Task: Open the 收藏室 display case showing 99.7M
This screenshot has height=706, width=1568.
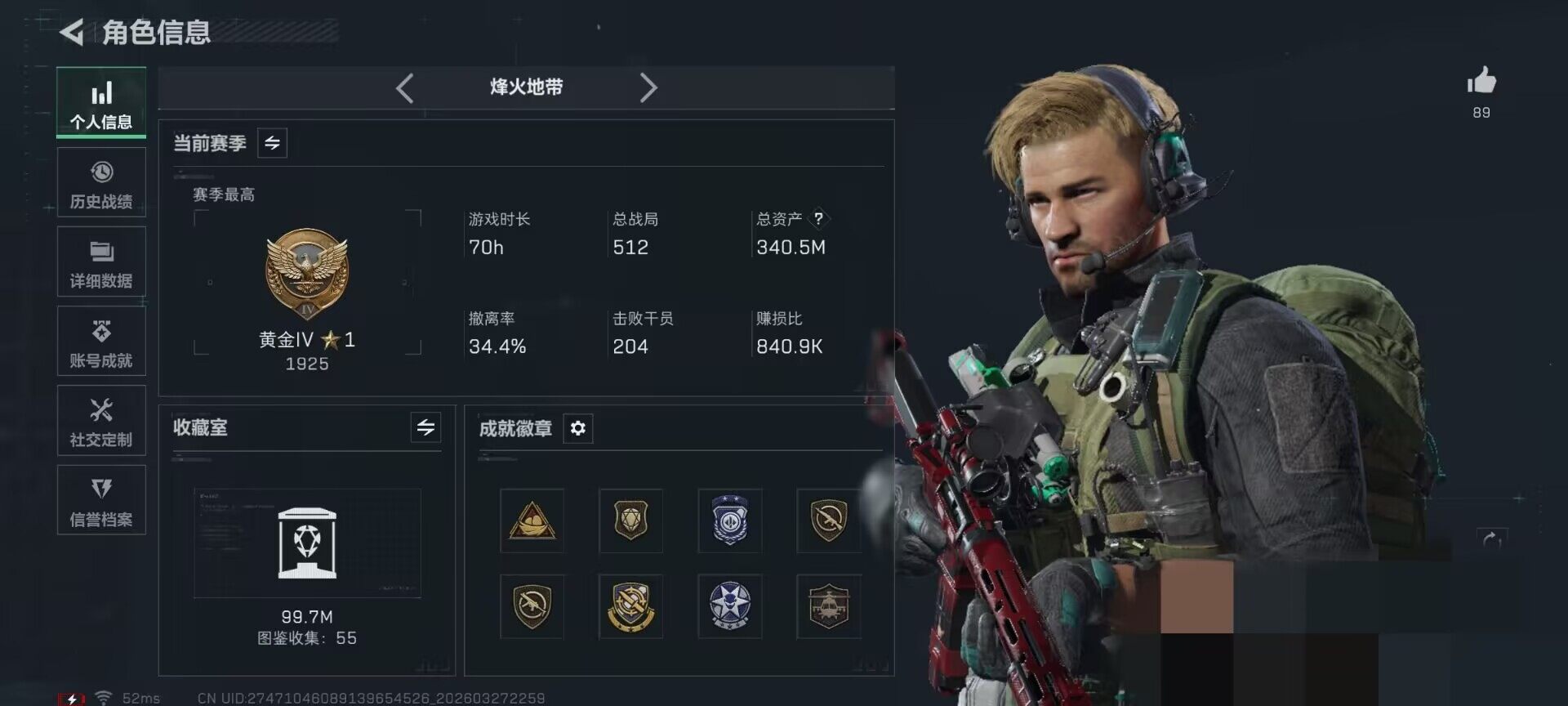Action: coord(307,543)
